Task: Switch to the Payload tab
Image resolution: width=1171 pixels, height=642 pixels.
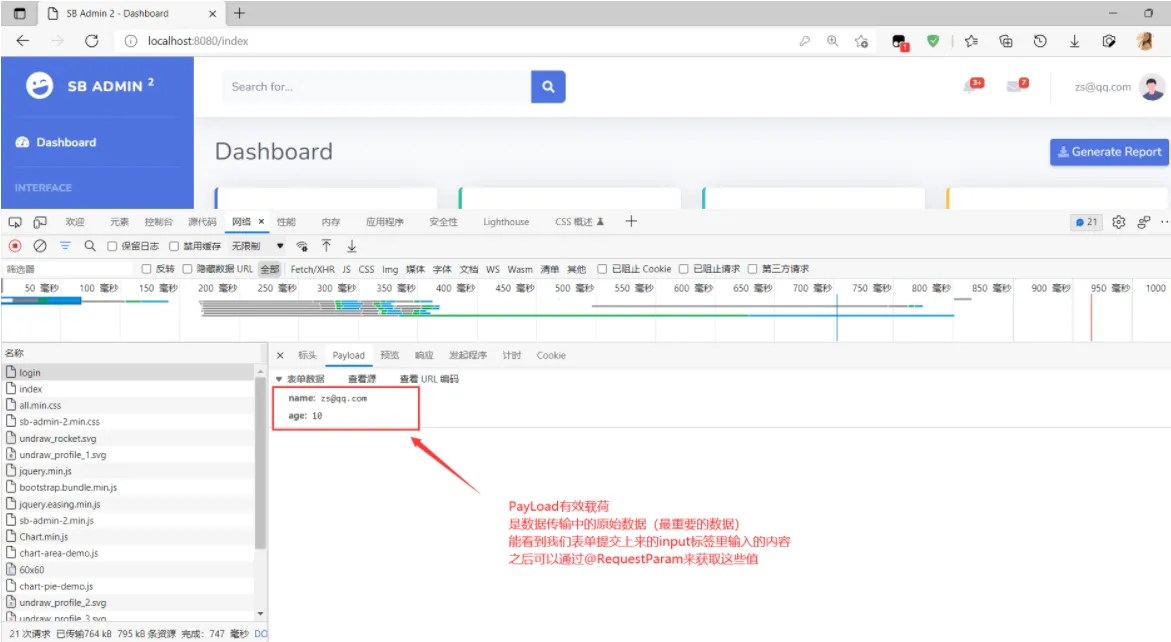Action: pyautogui.click(x=349, y=355)
